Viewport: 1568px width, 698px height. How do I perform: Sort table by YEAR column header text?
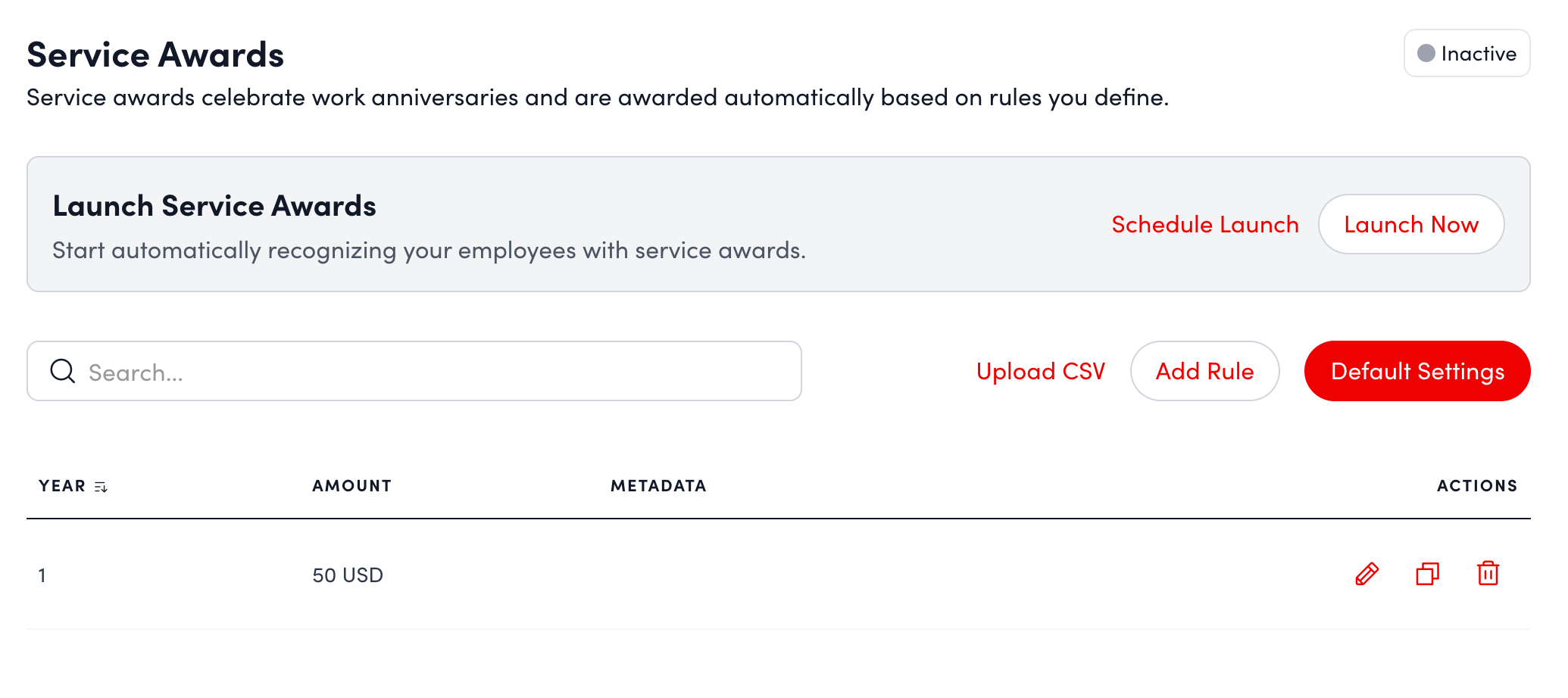62,486
